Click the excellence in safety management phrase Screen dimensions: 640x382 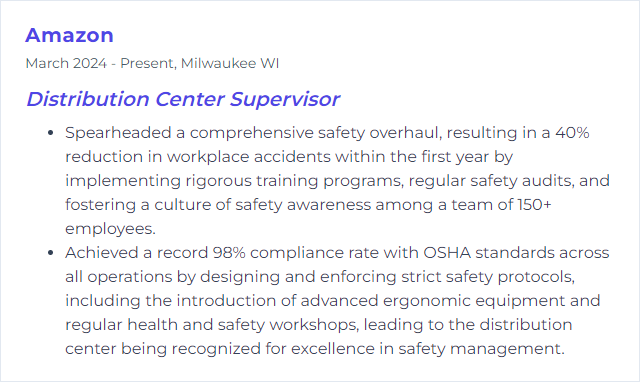(427, 349)
